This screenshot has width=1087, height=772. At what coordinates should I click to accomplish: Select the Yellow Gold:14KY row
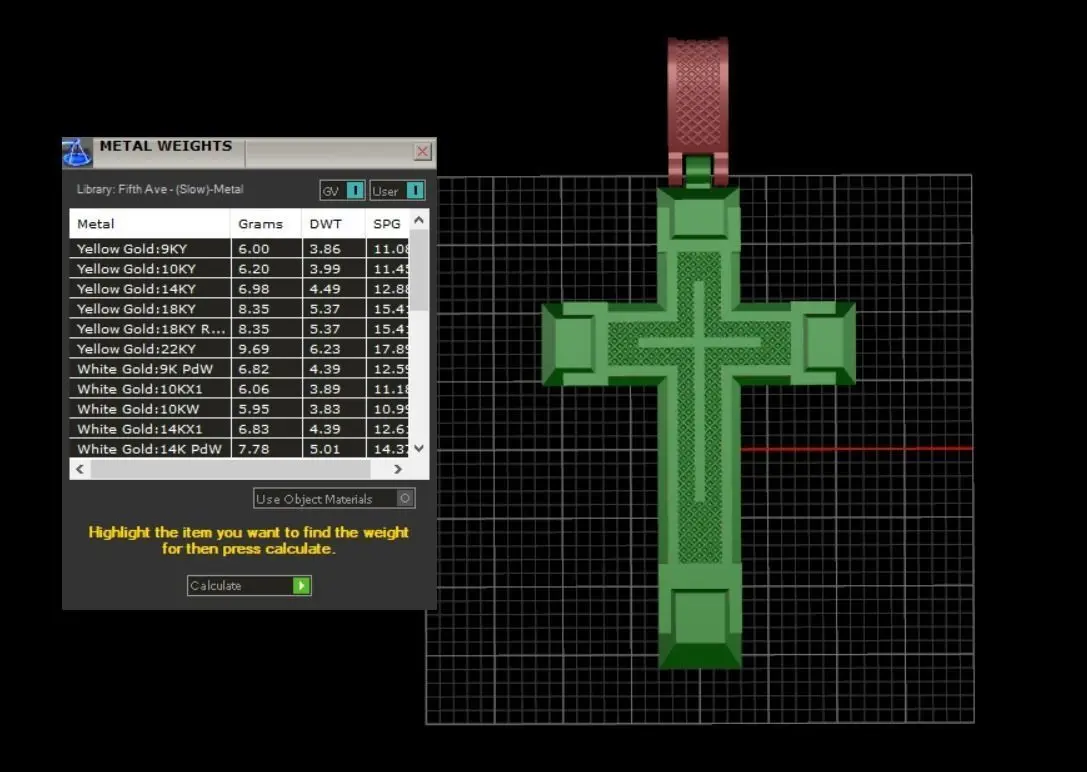(239, 289)
